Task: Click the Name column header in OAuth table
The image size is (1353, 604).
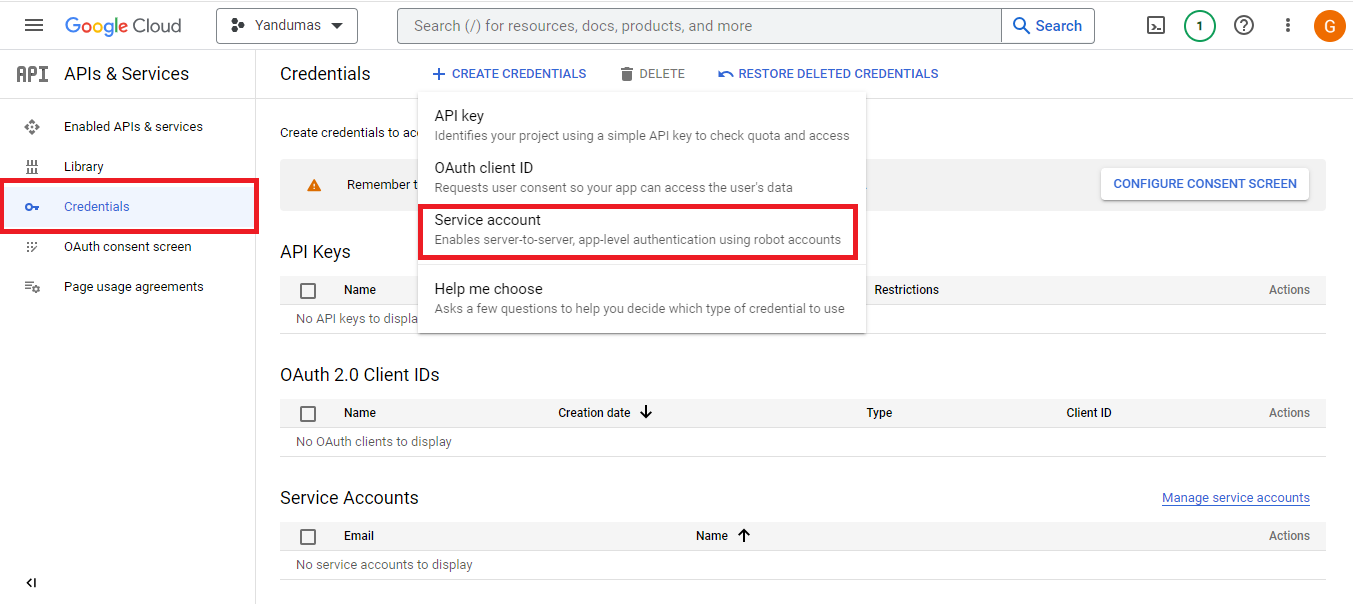Action: pos(360,413)
